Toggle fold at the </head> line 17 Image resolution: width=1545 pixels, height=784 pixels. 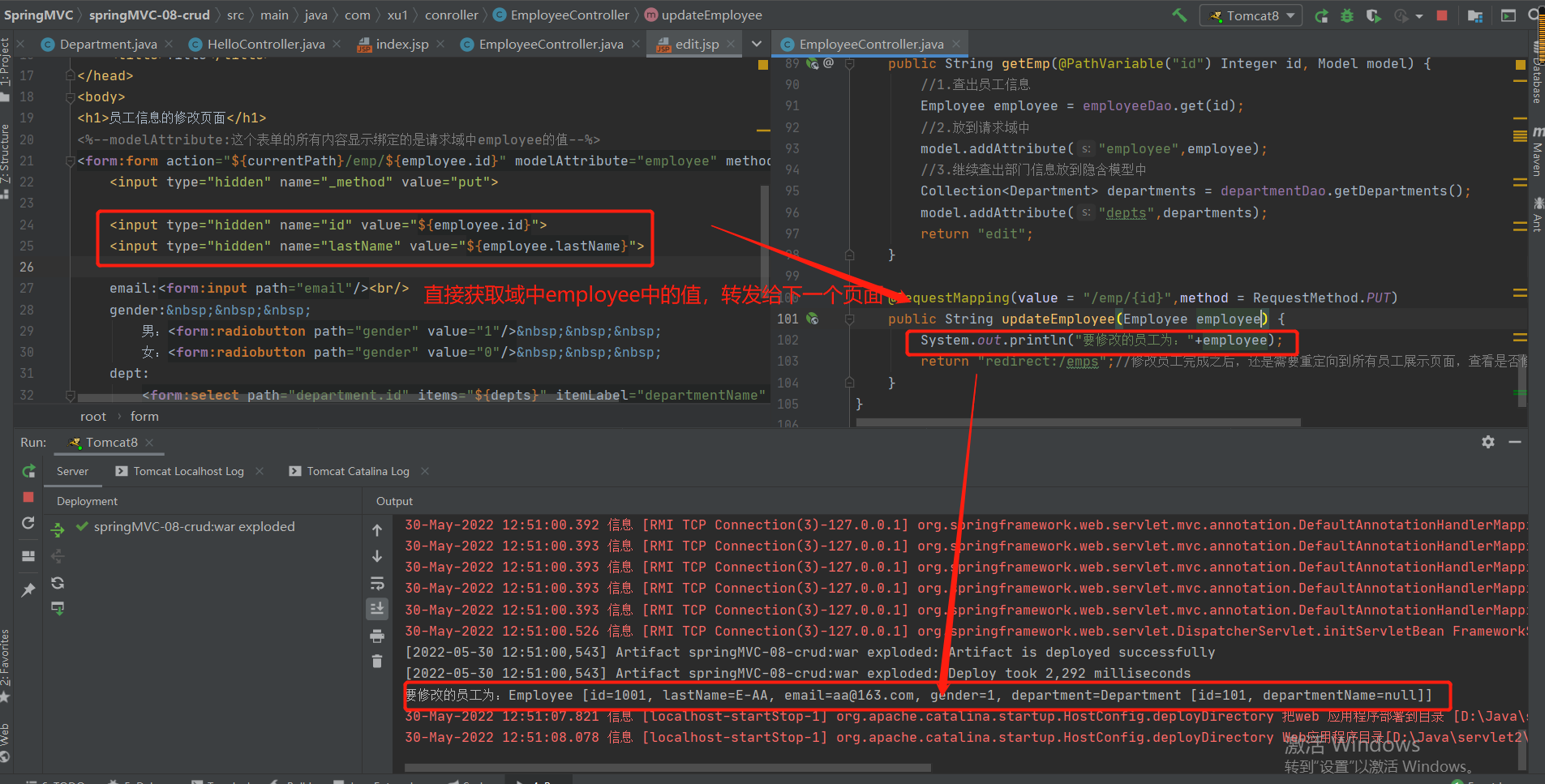click(71, 75)
